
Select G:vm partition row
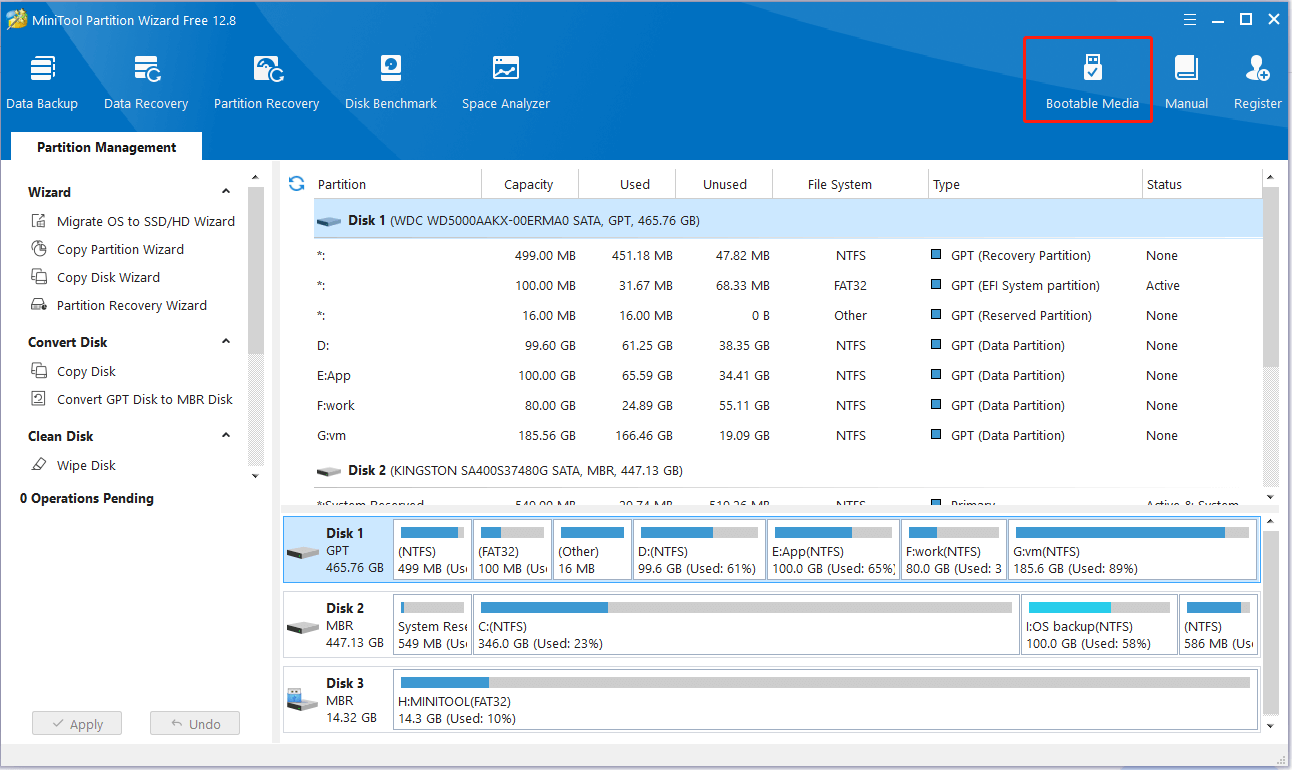coord(788,435)
